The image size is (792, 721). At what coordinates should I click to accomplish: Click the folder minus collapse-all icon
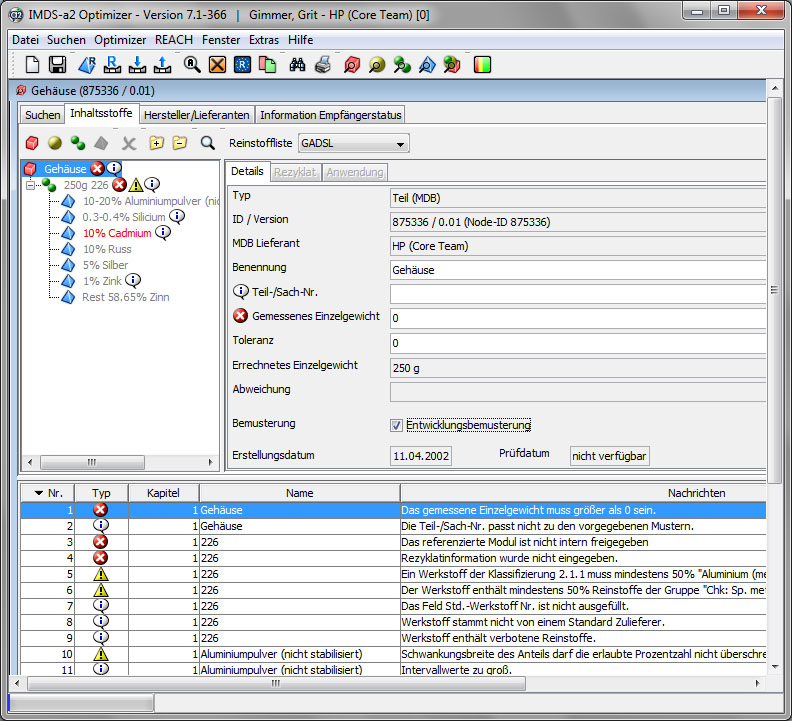click(179, 143)
